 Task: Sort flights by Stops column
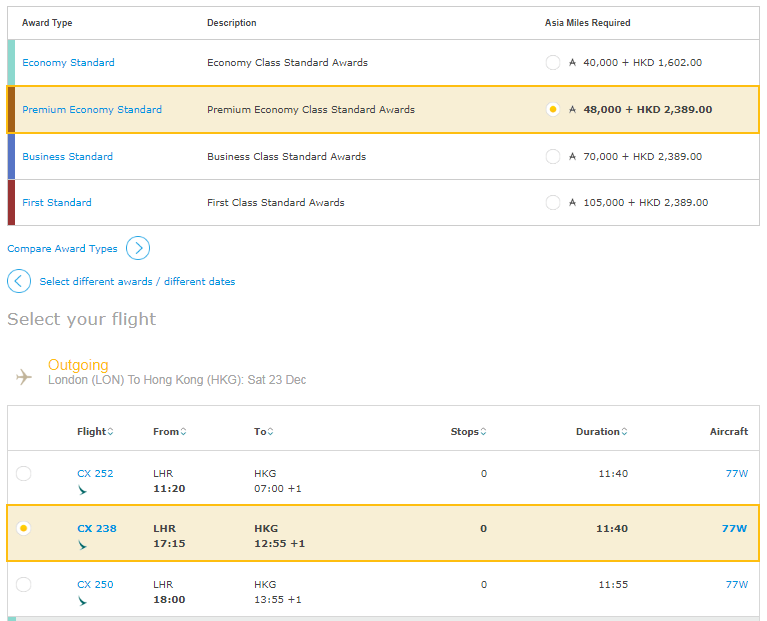click(468, 432)
